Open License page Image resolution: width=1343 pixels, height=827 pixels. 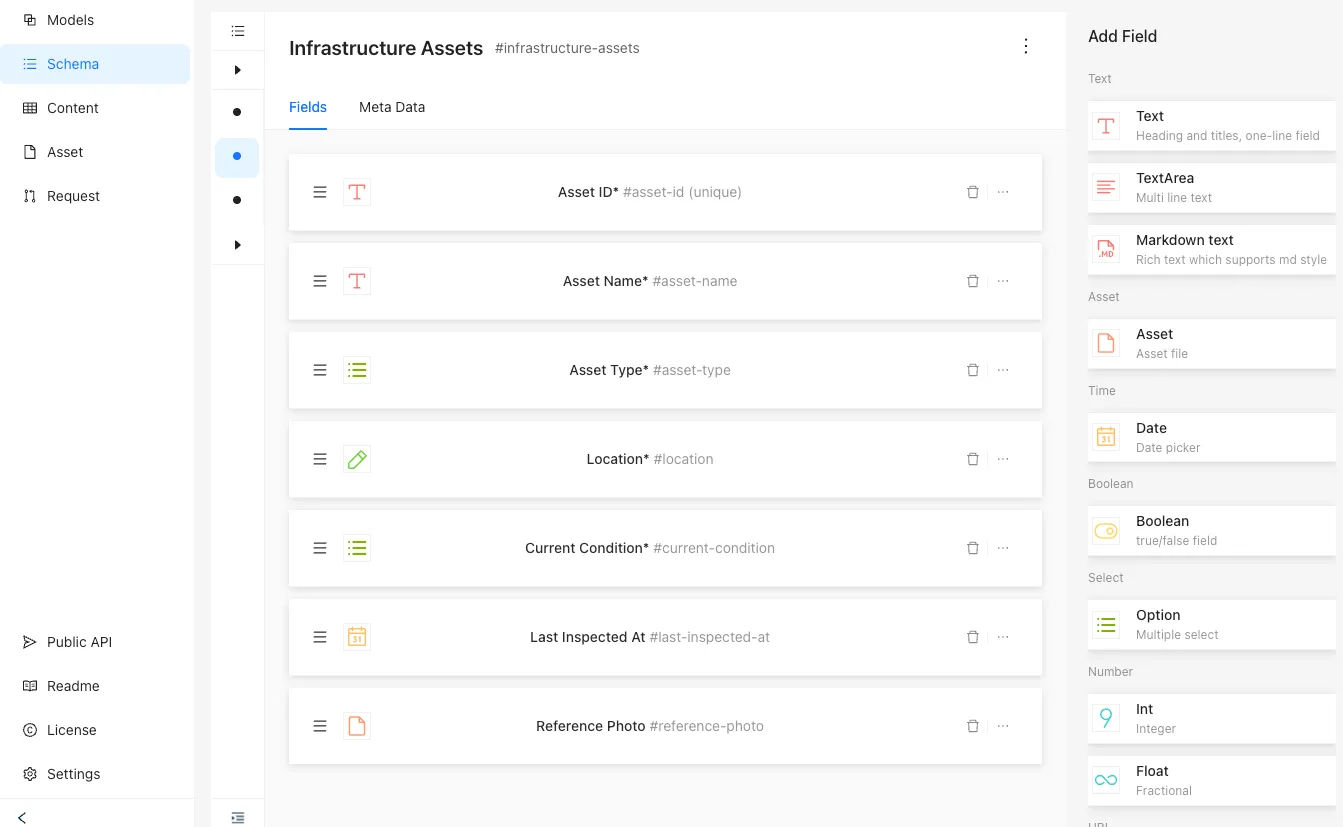pyautogui.click(x=95, y=730)
